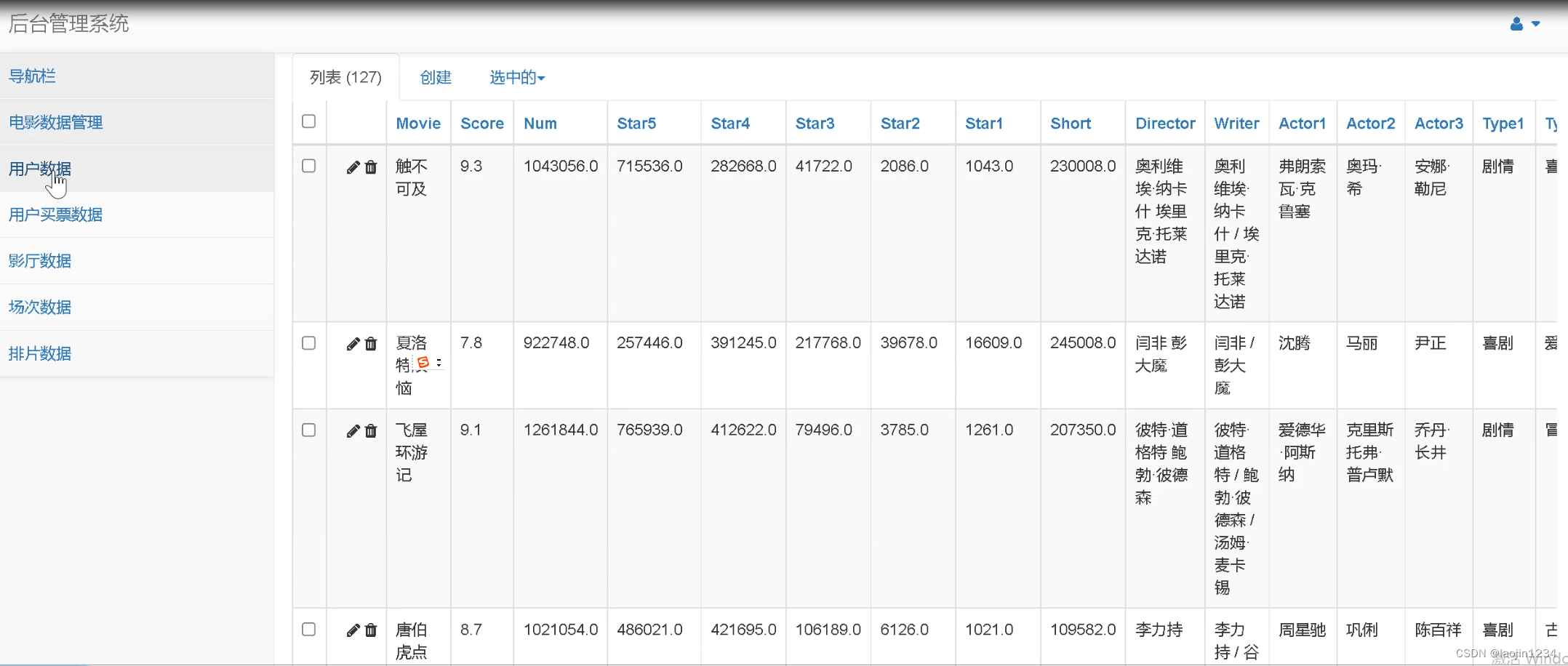Sort by the Director column header
The width and height of the screenshot is (1568, 666).
point(1165,124)
